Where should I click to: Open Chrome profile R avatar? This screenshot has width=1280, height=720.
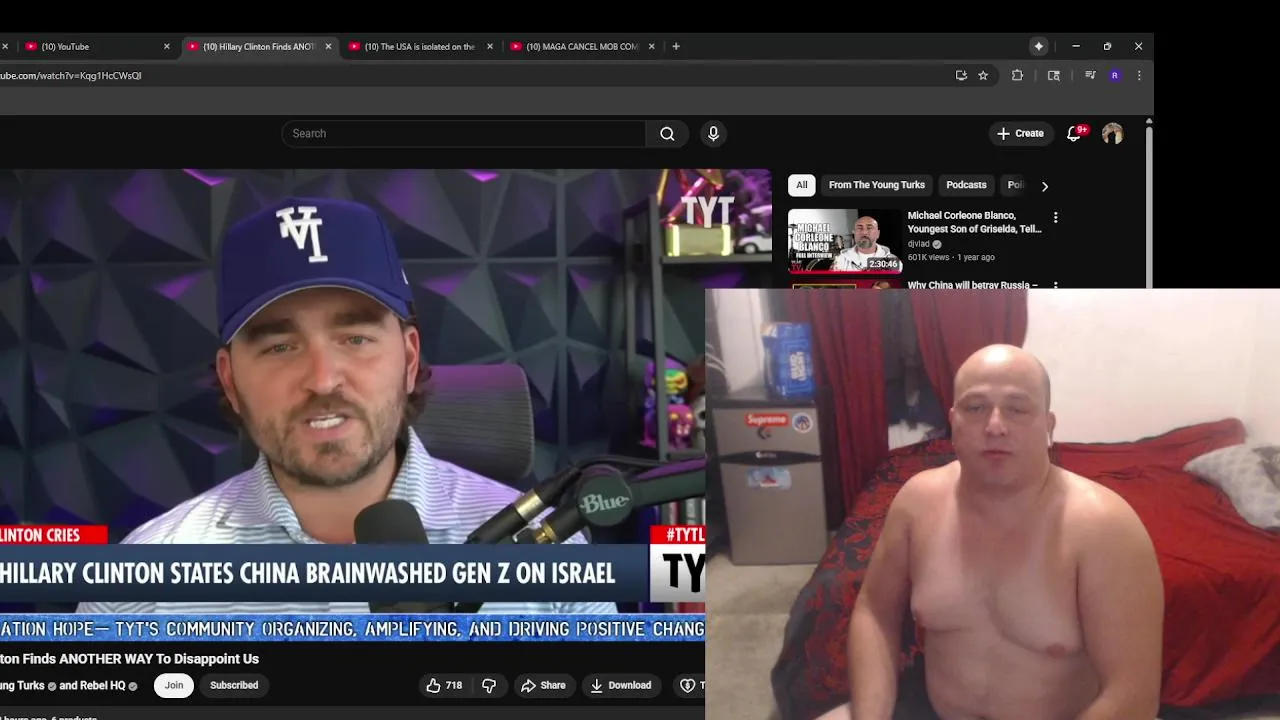pos(1114,75)
